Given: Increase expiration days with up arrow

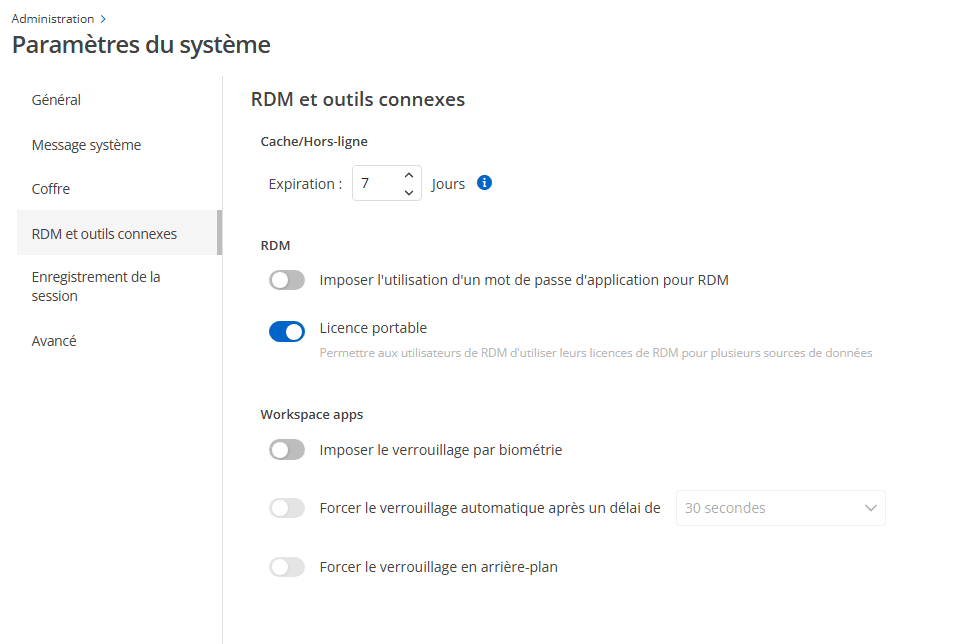Looking at the screenshot, I should [x=408, y=175].
